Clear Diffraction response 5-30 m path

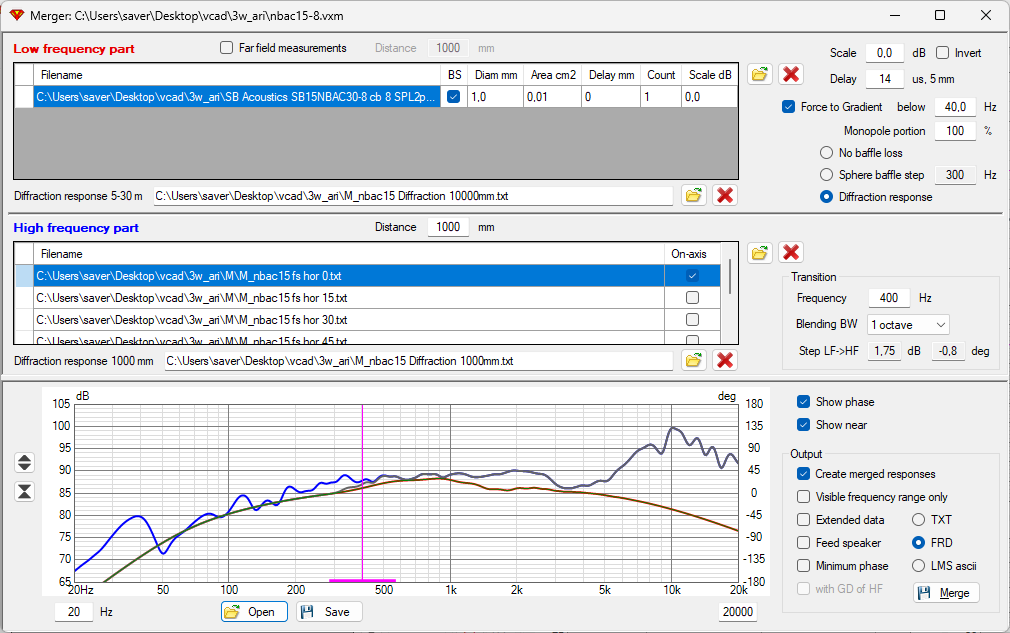tap(725, 195)
